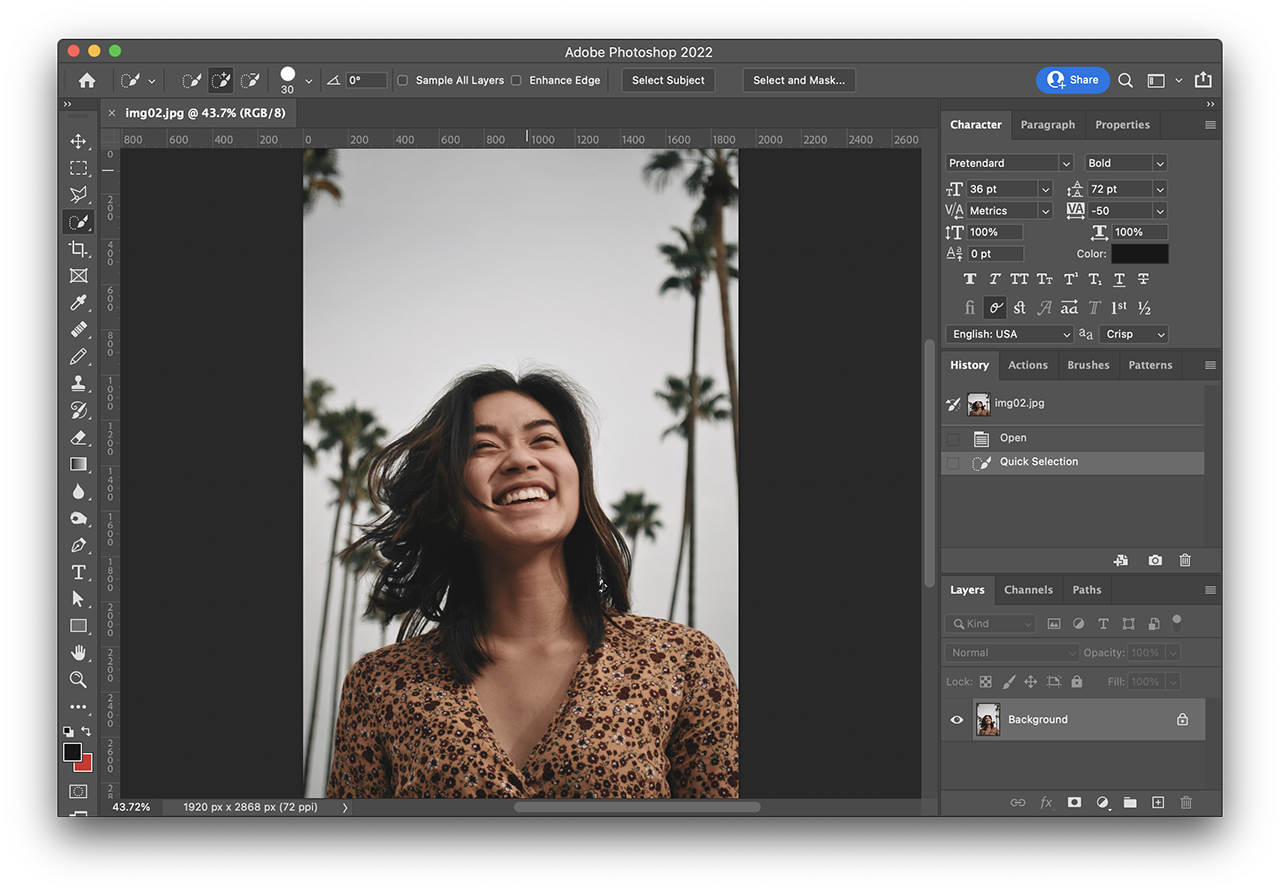Open the text Color swatch

[1139, 254]
